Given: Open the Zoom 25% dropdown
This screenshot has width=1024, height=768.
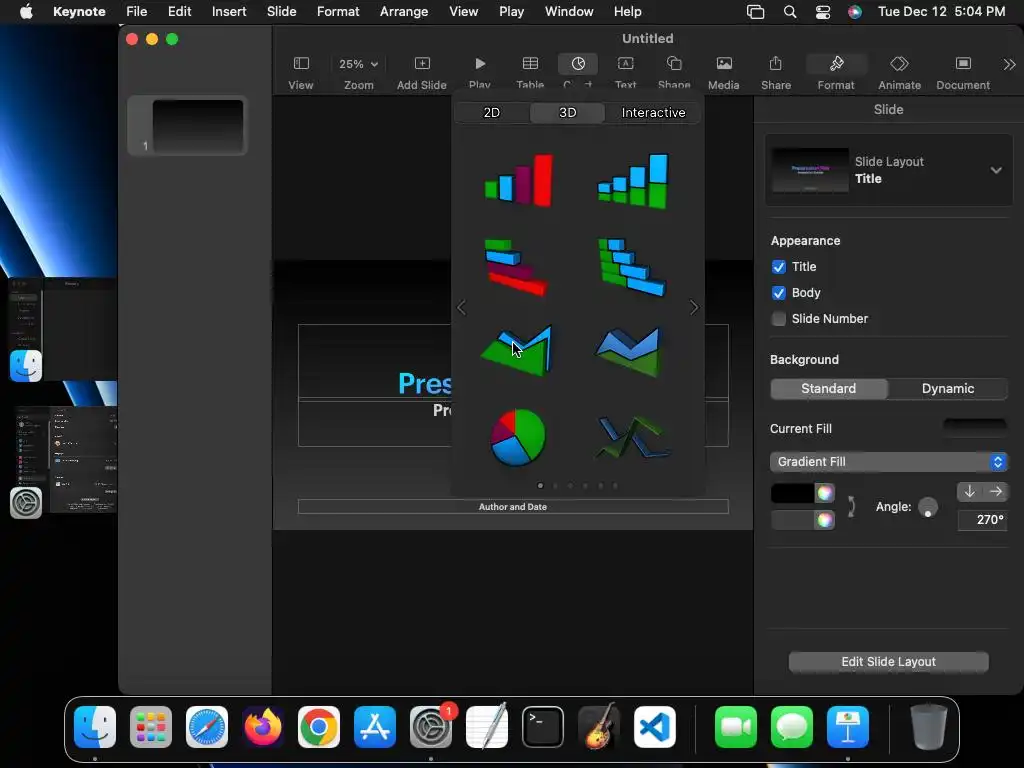Looking at the screenshot, I should tap(359, 64).
